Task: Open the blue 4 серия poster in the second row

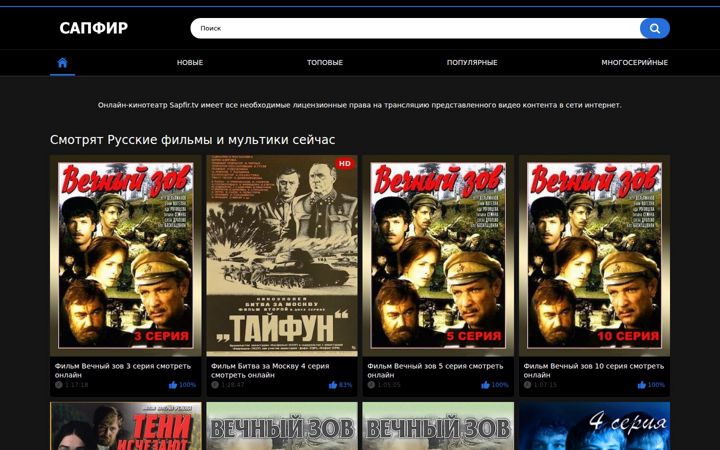Action: pos(594,426)
